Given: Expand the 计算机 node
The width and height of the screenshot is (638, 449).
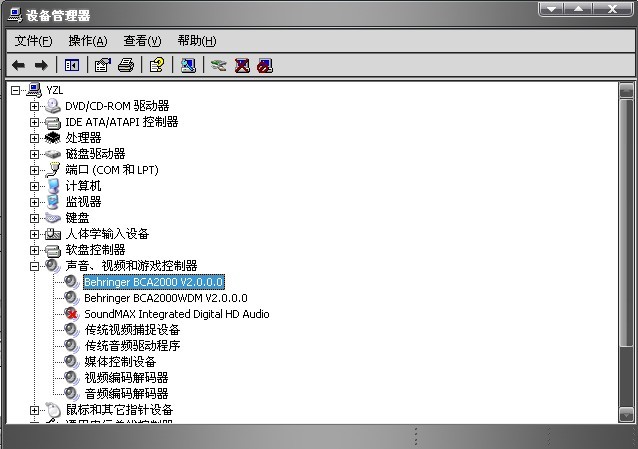Looking at the screenshot, I should [35, 186].
